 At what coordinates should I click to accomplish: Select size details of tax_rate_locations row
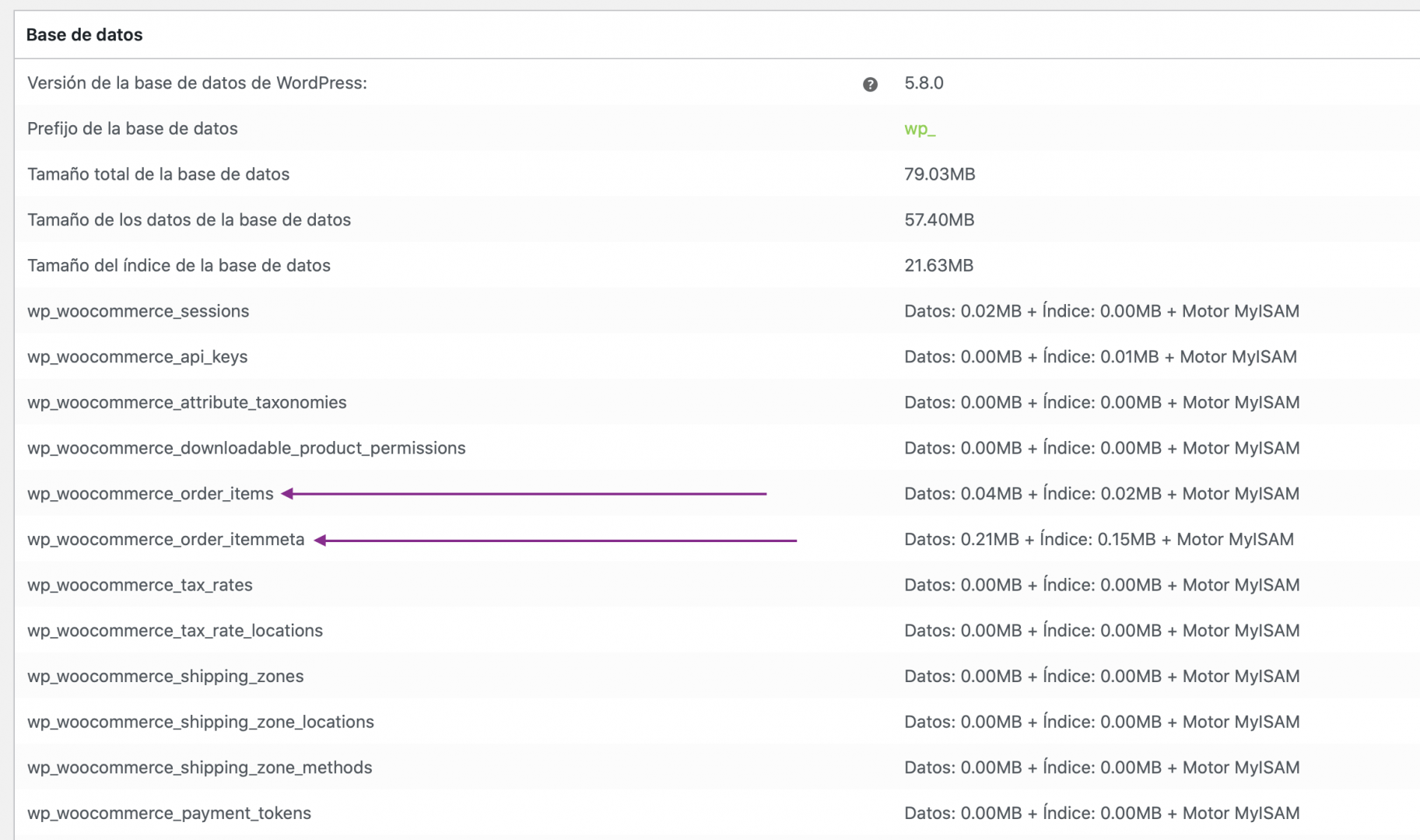pyautogui.click(x=1102, y=631)
